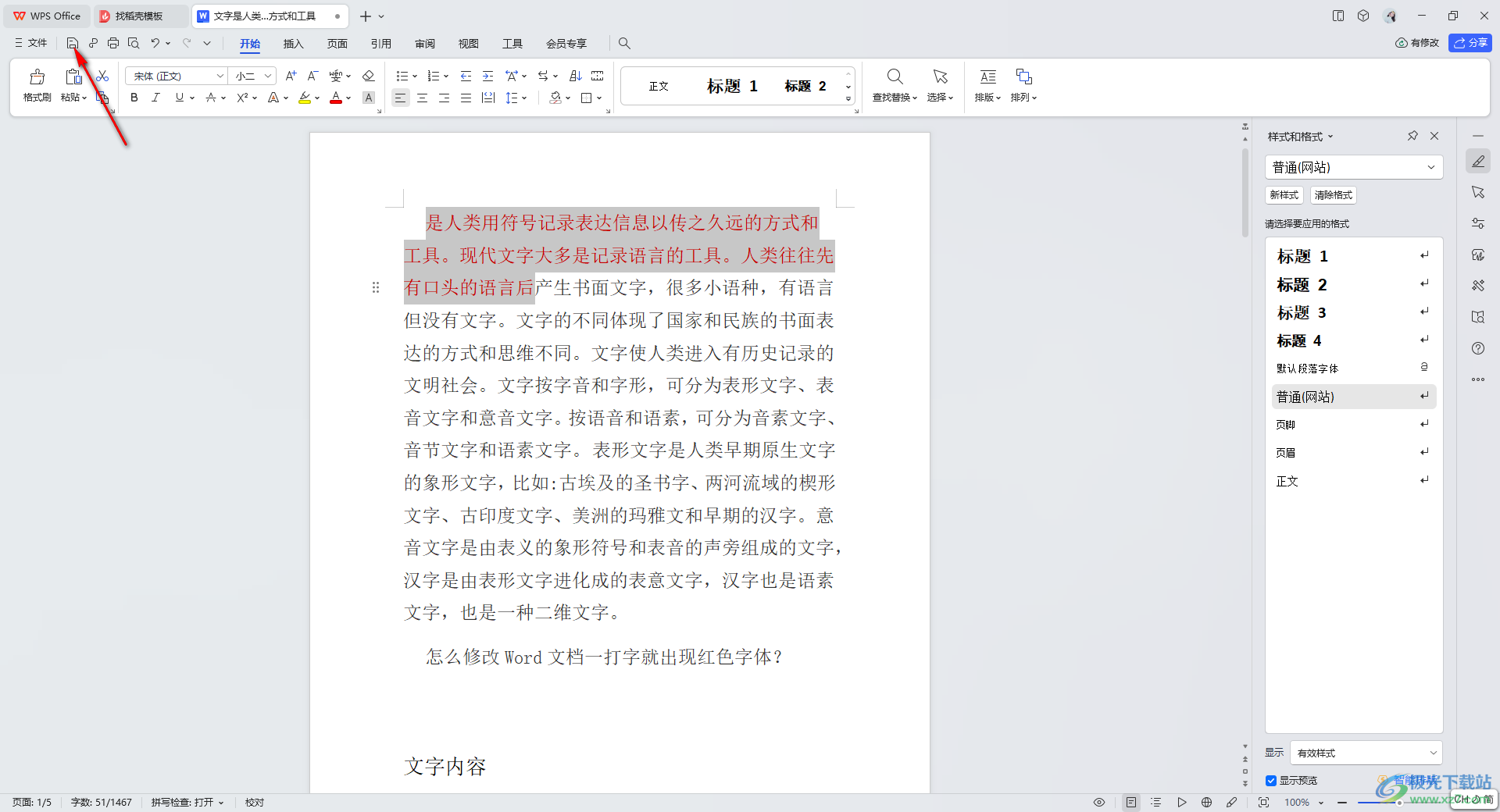Click the play reading mode icon in status bar

pos(1182,802)
